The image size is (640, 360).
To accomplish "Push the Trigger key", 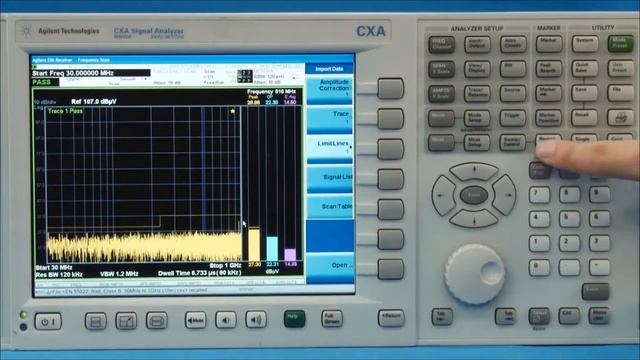I will pyautogui.click(x=513, y=118).
